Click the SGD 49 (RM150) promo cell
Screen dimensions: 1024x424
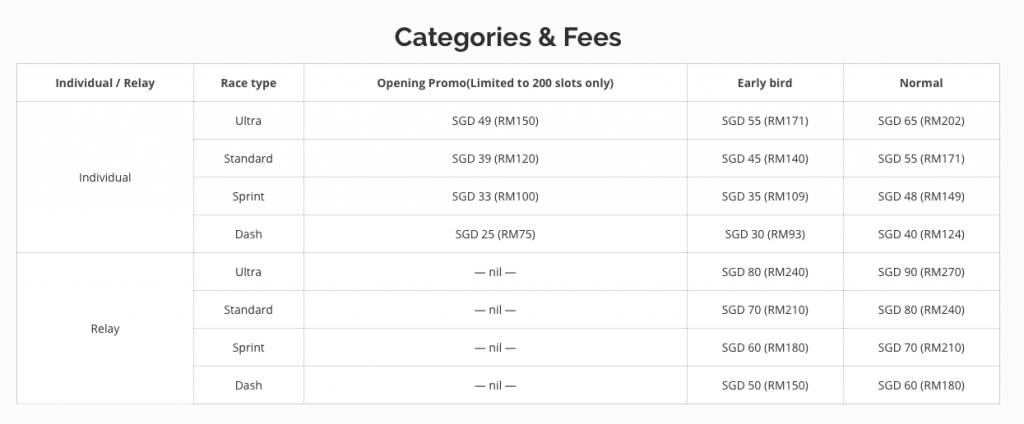(495, 121)
